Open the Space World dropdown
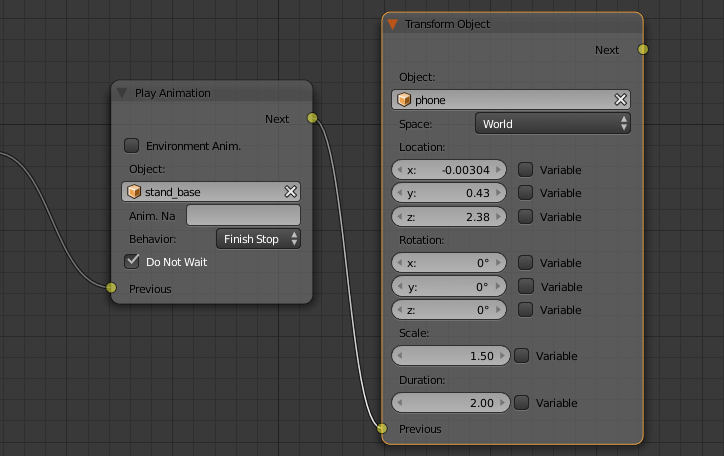The height and width of the screenshot is (456, 724). [x=553, y=124]
